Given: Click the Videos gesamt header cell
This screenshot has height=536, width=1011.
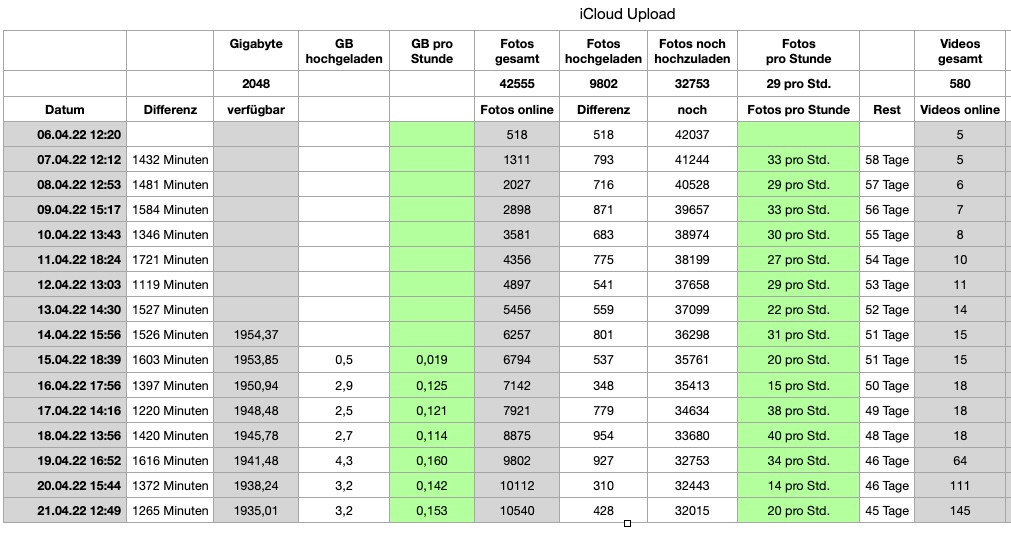Looking at the screenshot, I should (959, 51).
